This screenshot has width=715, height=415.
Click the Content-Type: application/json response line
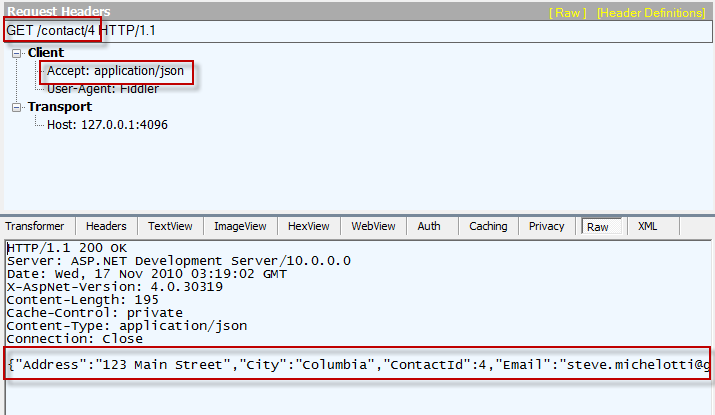pos(127,326)
